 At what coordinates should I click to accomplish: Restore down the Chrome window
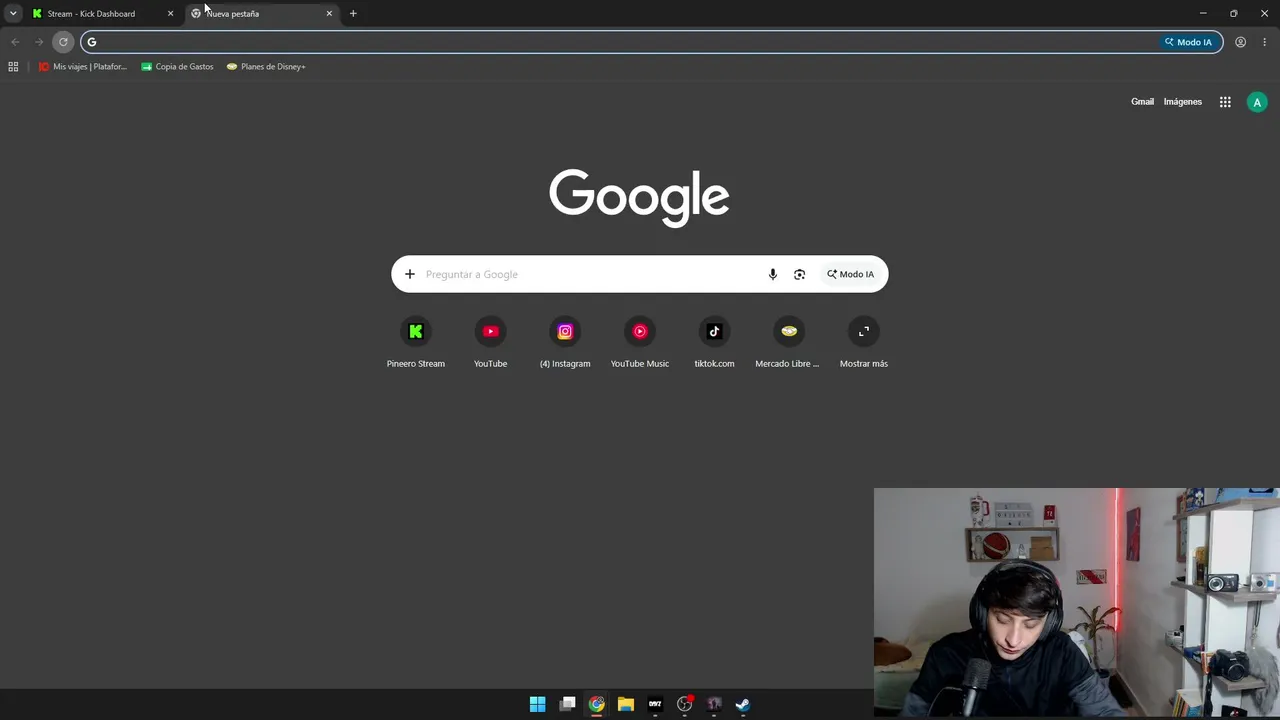[1234, 14]
